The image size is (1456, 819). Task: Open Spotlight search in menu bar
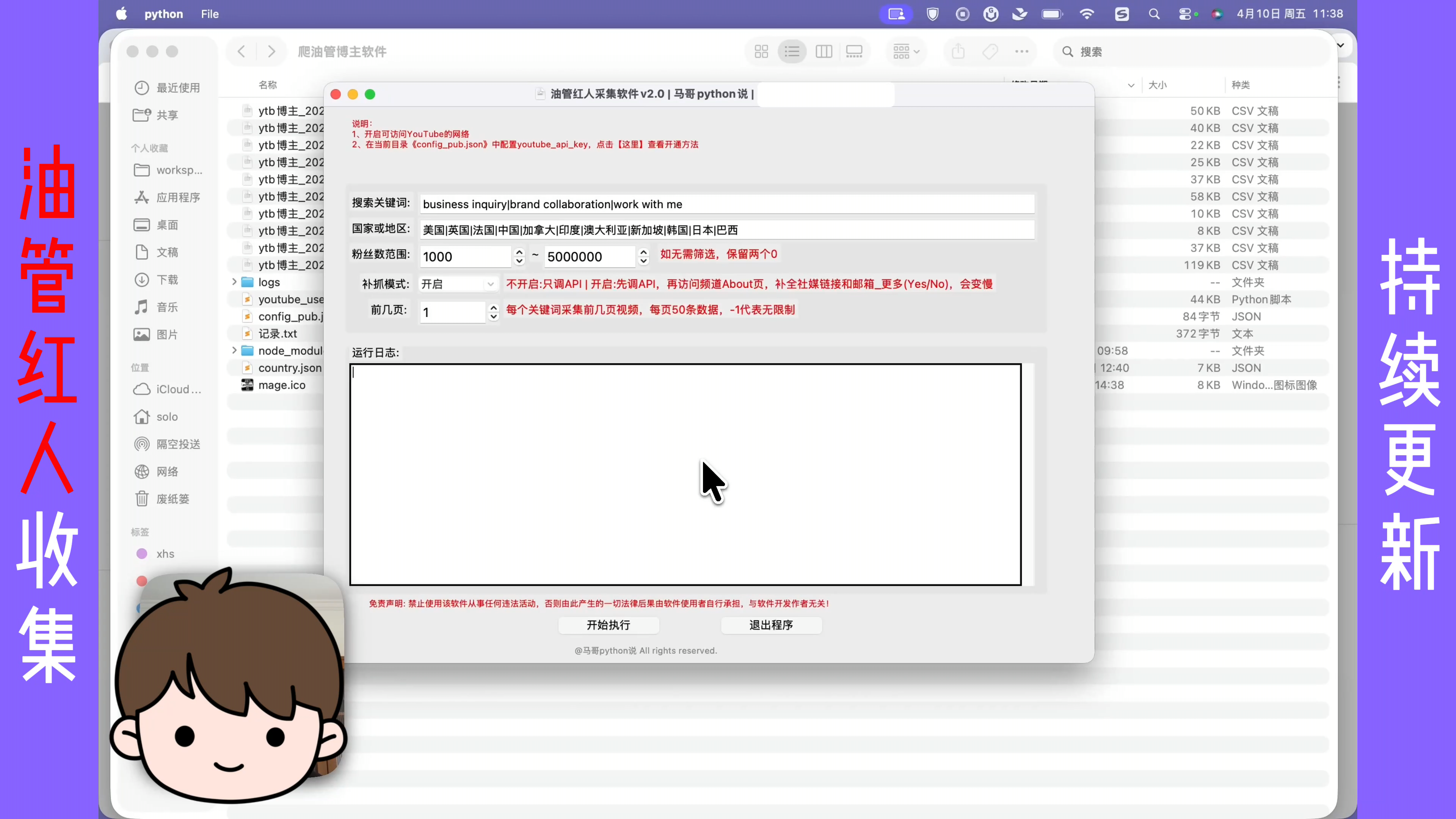coord(1154,14)
